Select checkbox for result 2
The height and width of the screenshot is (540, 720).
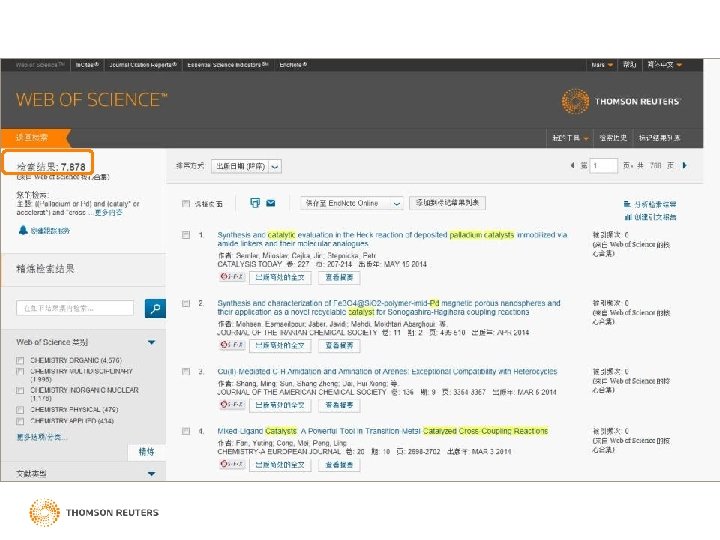click(x=186, y=304)
